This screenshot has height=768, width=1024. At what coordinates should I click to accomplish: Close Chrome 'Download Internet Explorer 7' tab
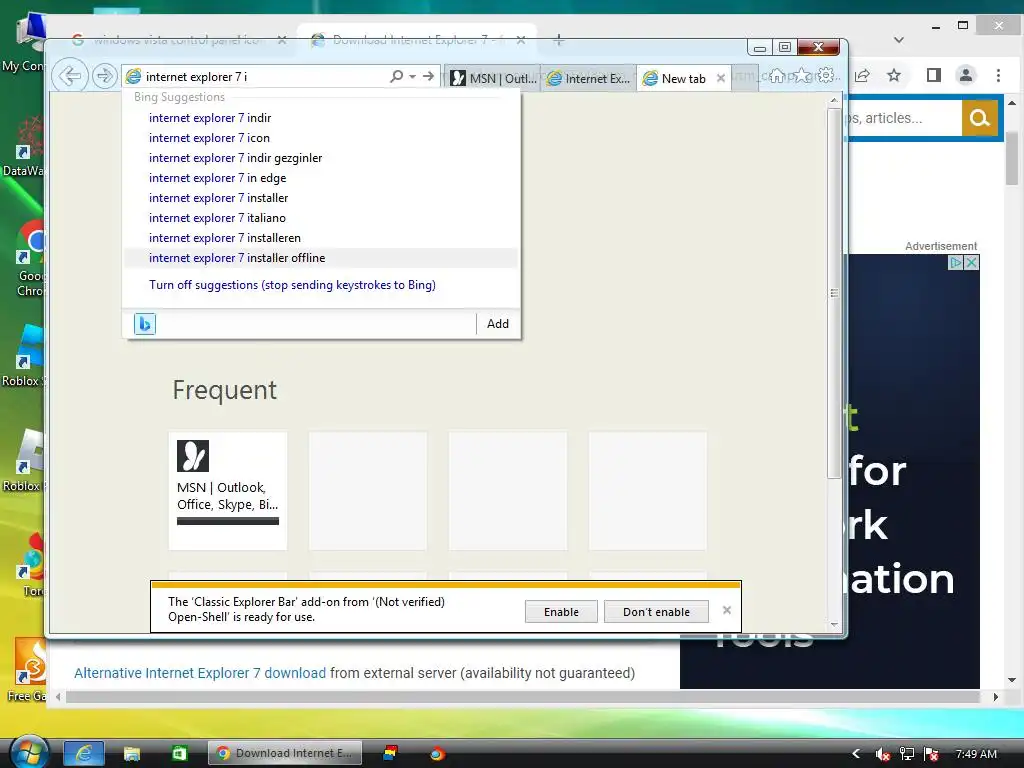coord(520,40)
